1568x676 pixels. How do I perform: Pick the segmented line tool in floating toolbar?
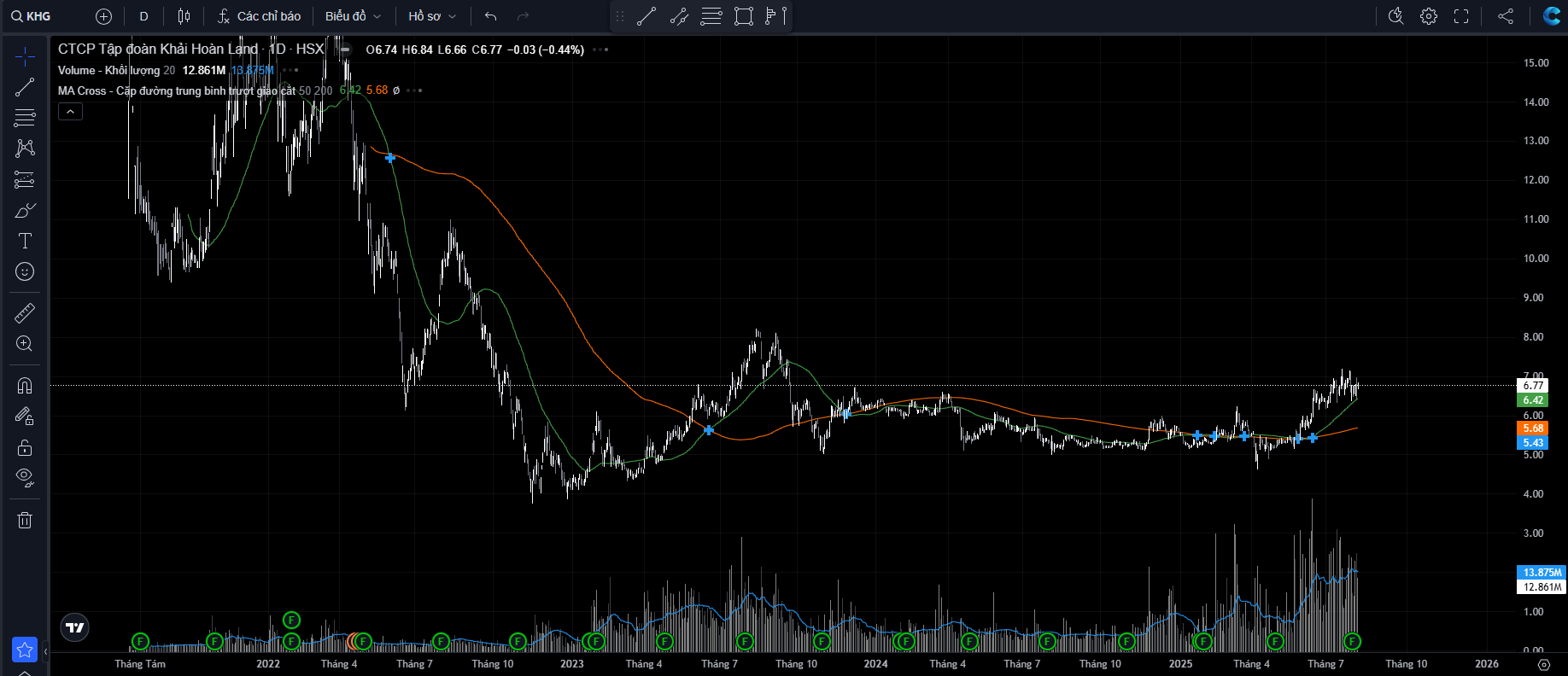(x=679, y=16)
